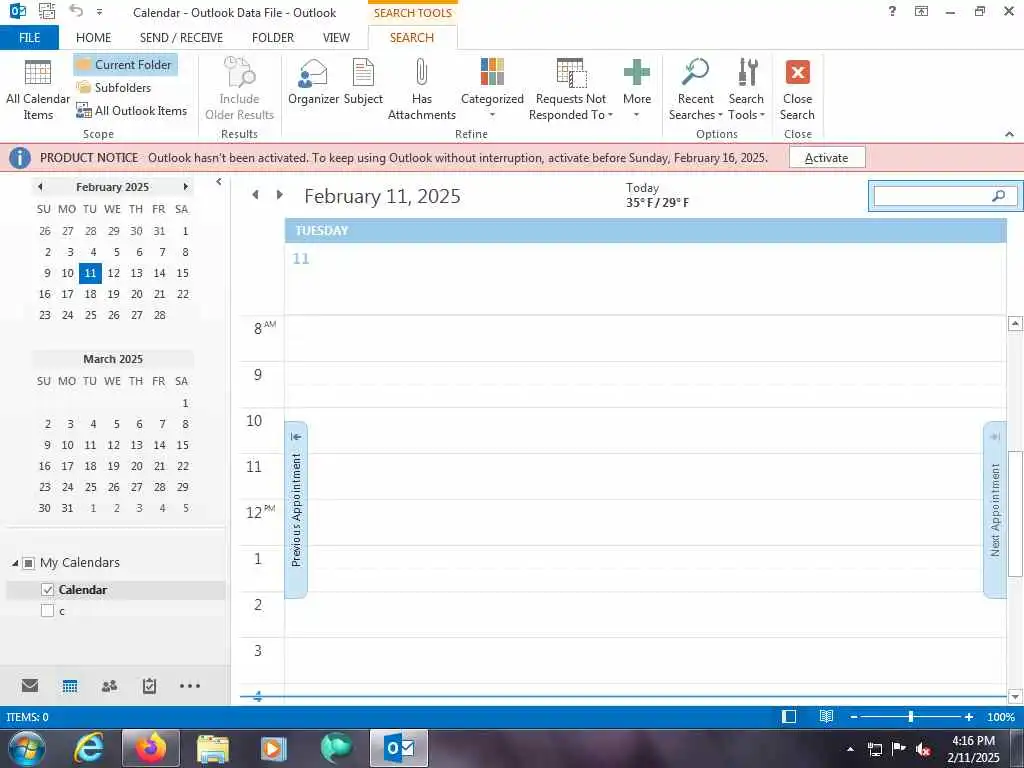Open Search Tools dropdown
The image size is (1024, 768).
[x=746, y=89]
